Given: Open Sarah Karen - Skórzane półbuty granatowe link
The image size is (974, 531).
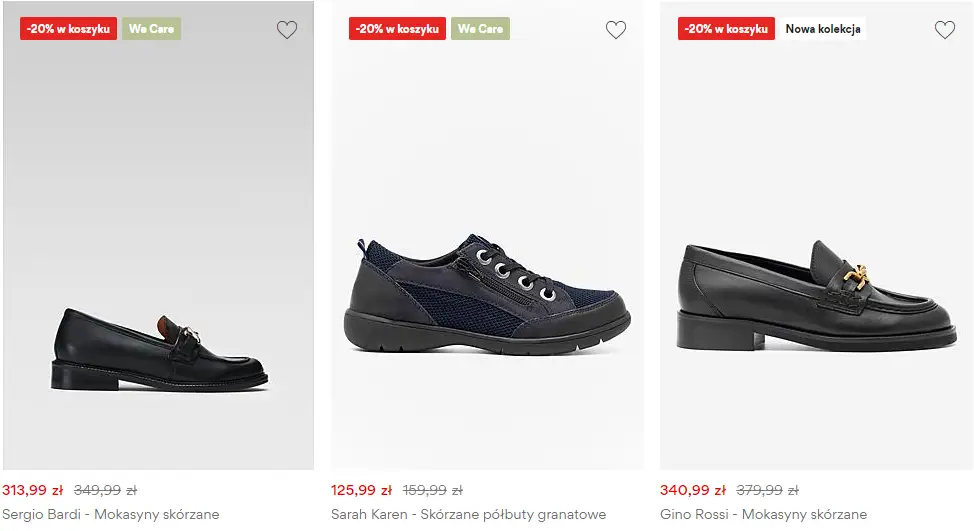Looking at the screenshot, I should pos(468,515).
